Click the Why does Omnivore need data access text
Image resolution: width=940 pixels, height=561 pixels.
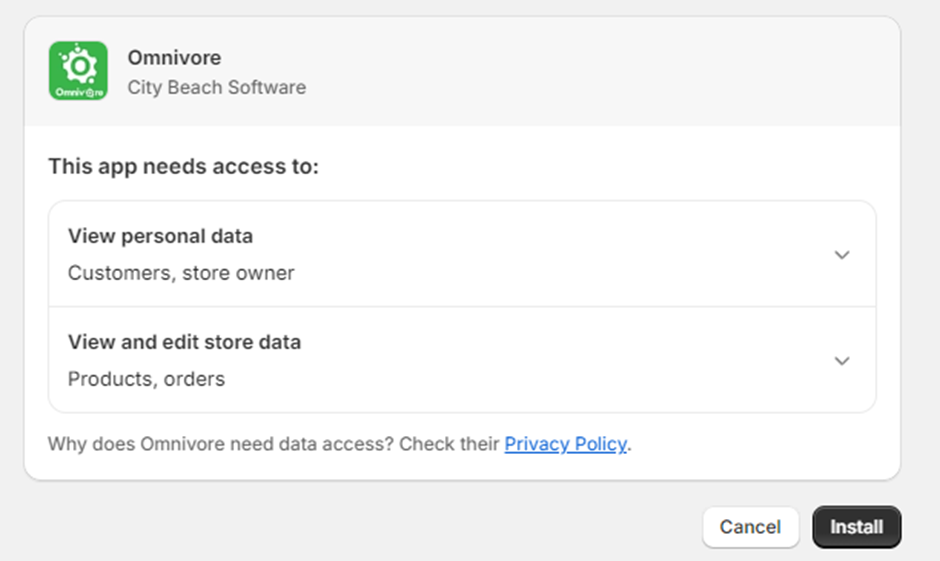(x=221, y=444)
